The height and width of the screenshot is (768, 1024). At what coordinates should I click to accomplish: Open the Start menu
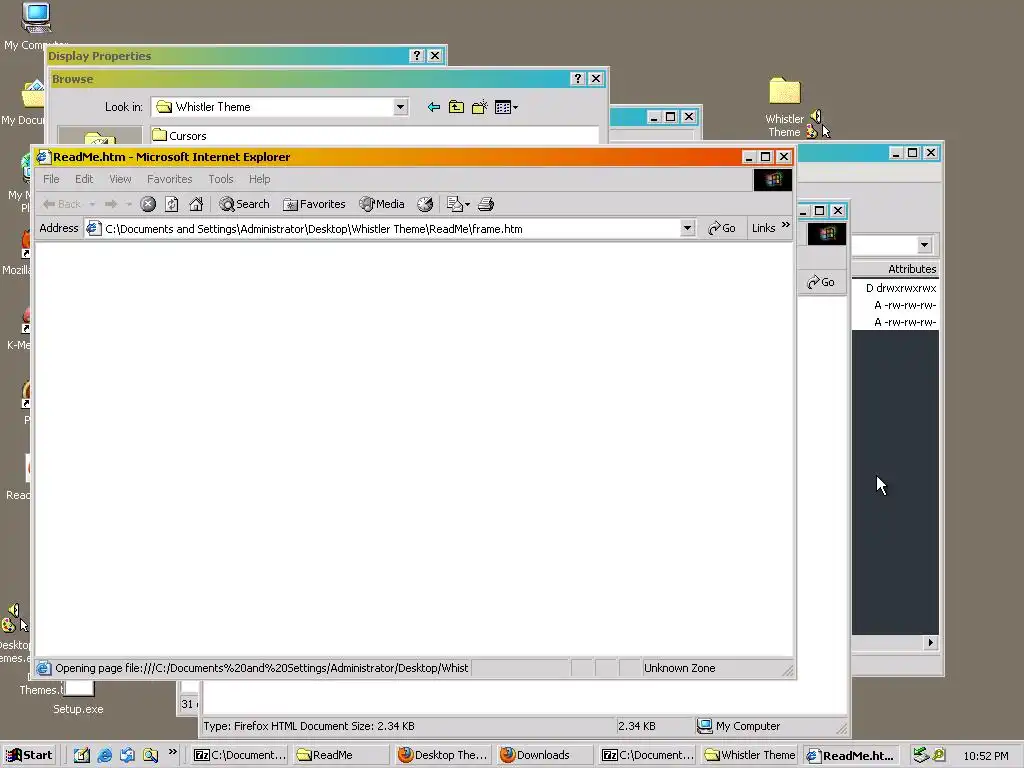(x=29, y=755)
